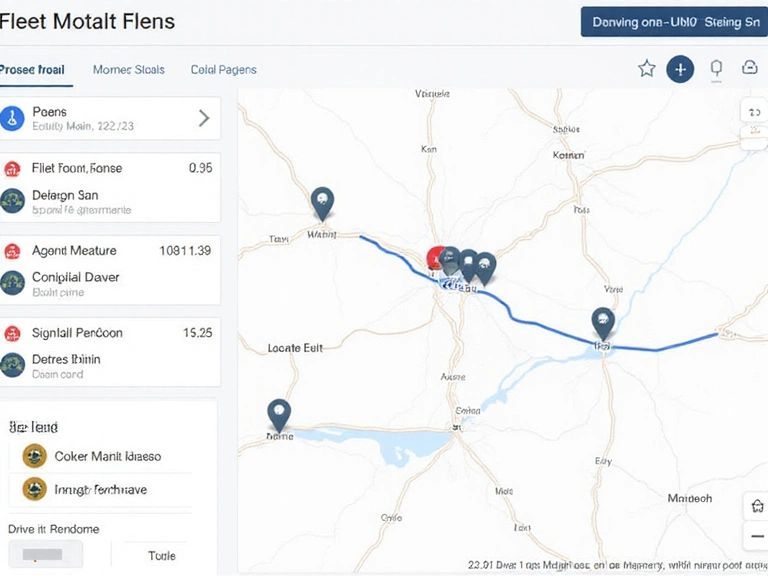The height and width of the screenshot is (576, 768).
Task: Switch to Mornes Sloals tab
Action: point(128,70)
